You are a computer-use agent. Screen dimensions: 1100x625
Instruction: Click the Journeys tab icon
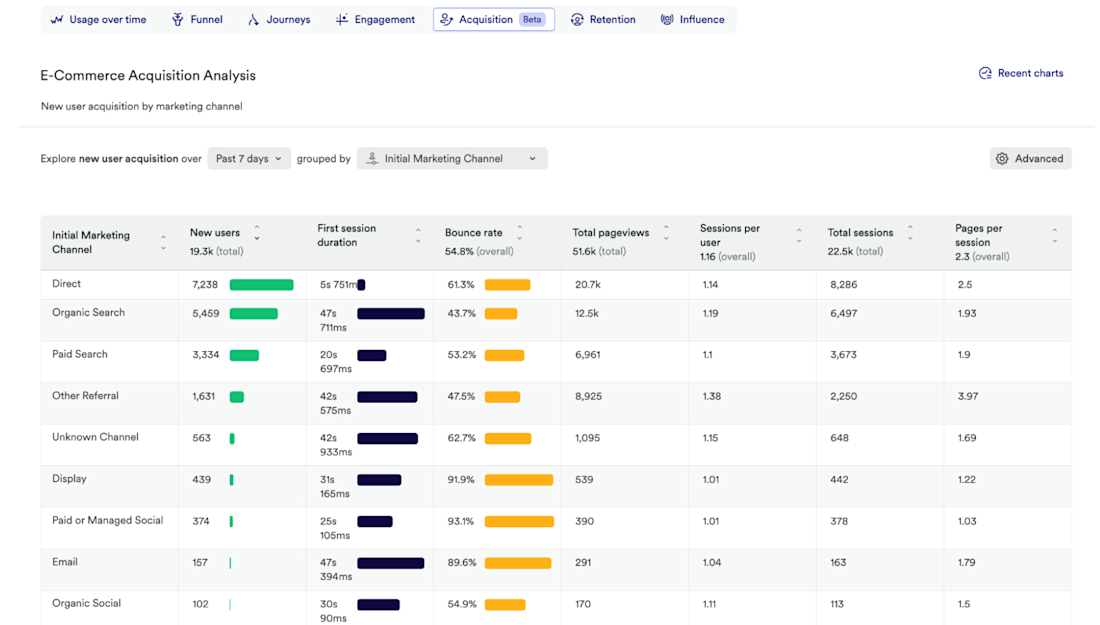254,20
